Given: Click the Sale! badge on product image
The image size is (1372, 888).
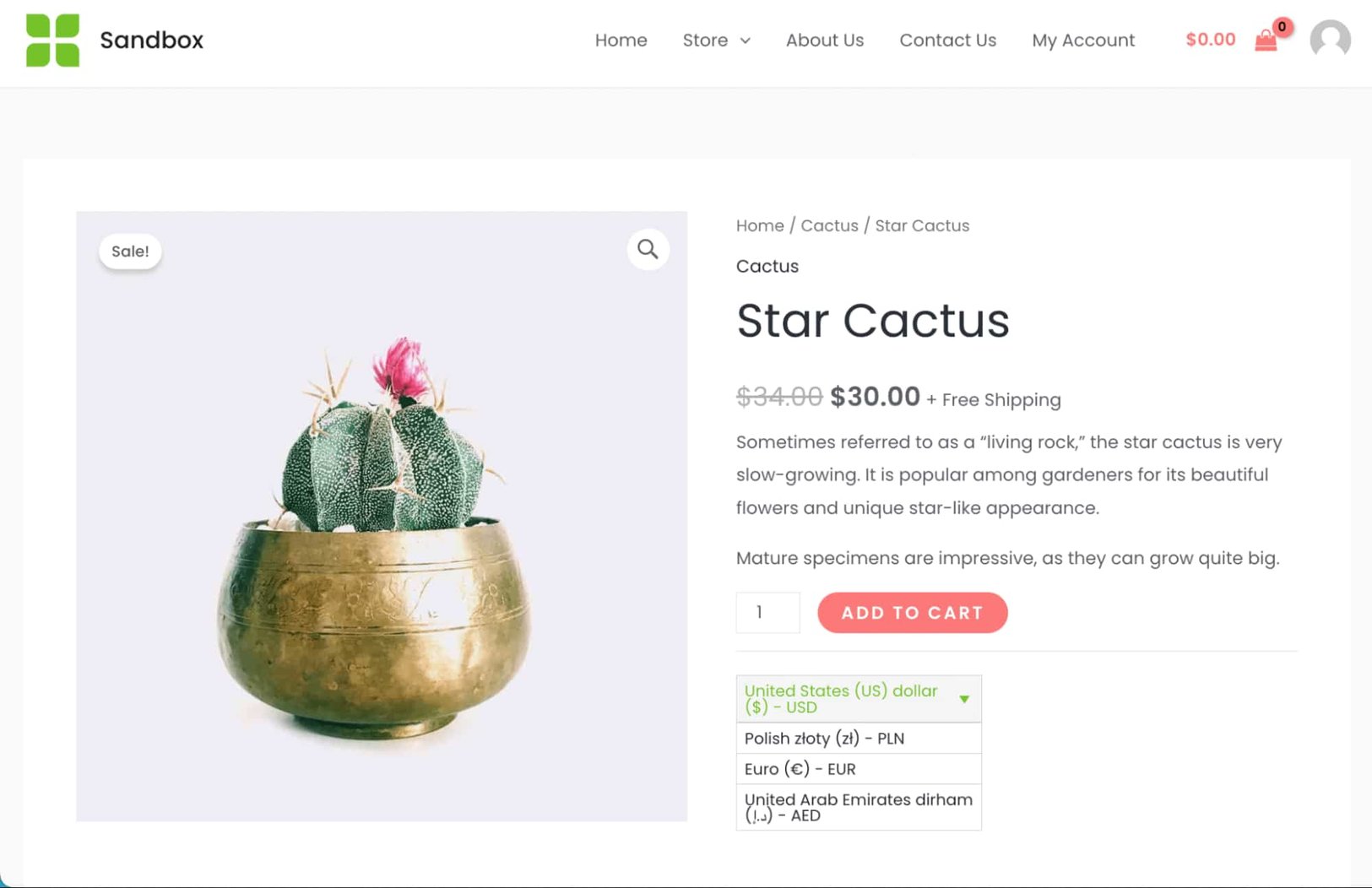Looking at the screenshot, I should click(129, 251).
